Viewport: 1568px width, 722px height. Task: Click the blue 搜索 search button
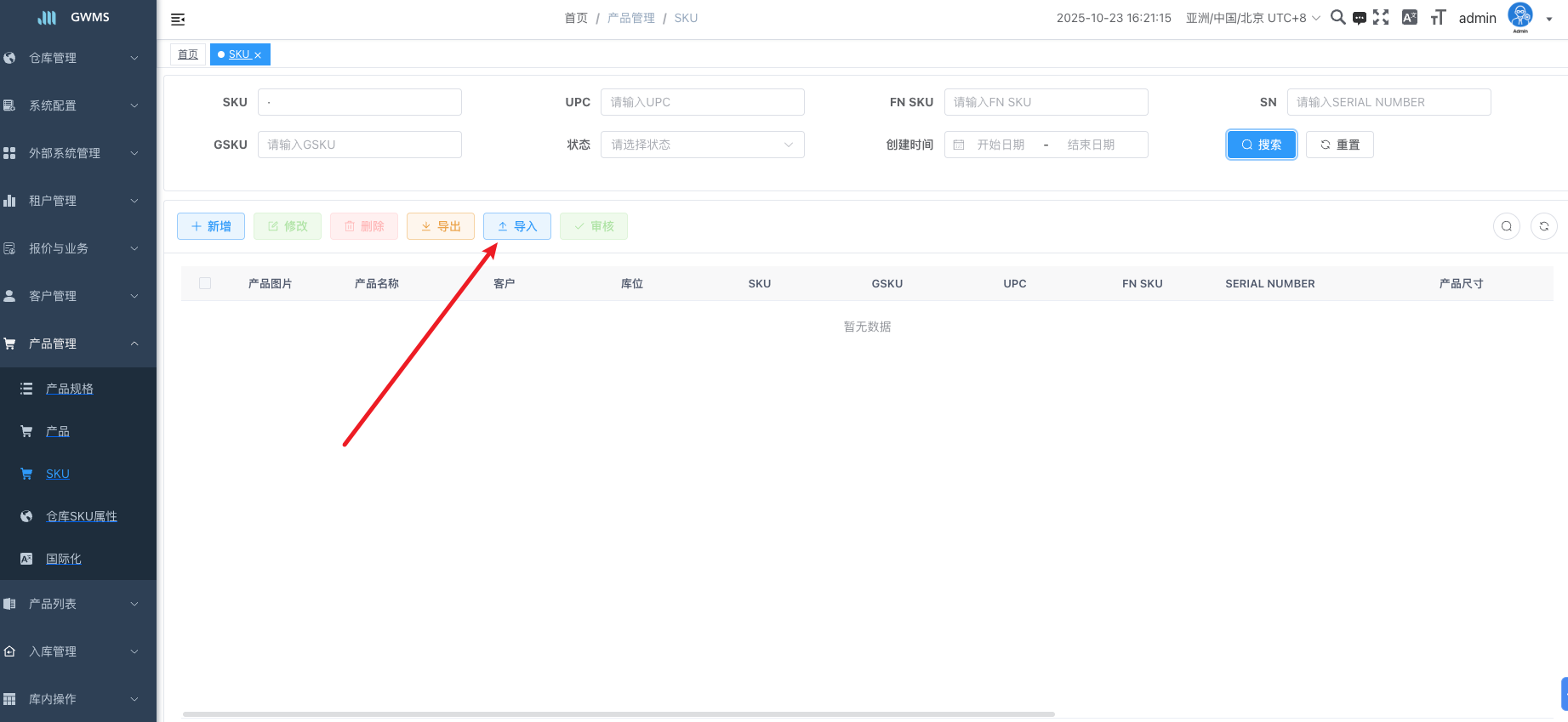coord(1261,145)
